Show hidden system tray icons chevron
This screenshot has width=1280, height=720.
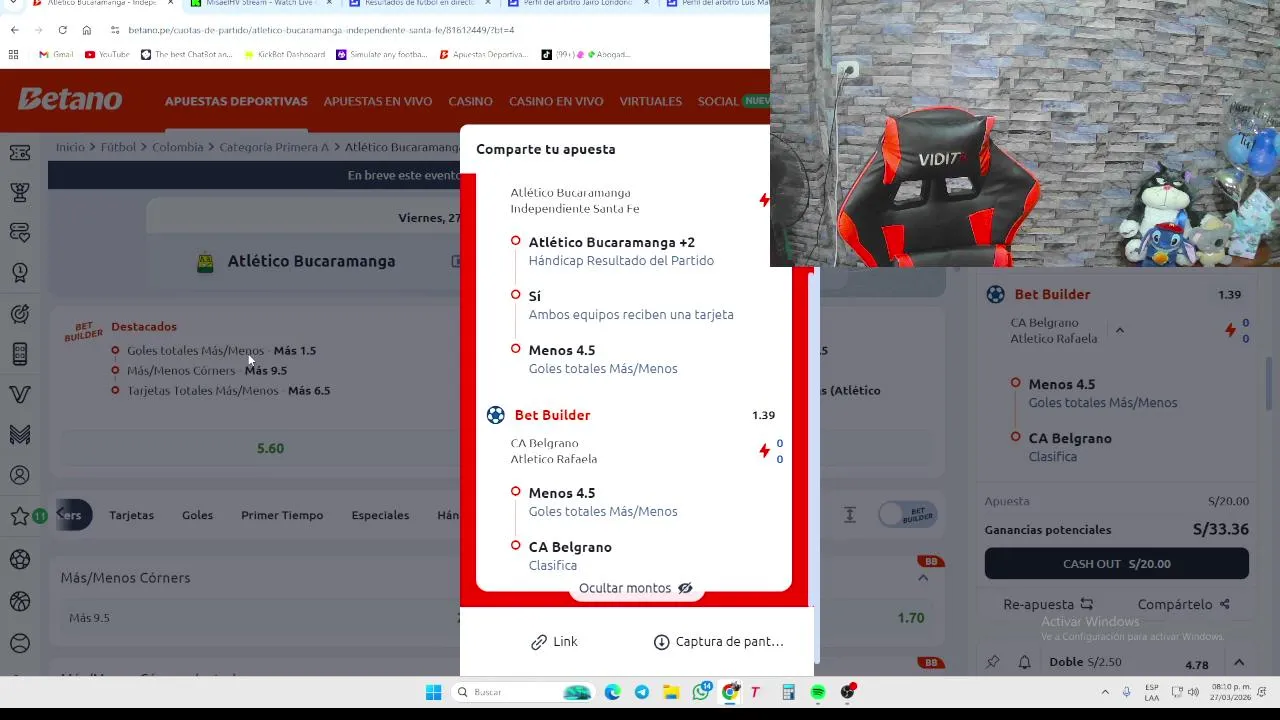1105,692
